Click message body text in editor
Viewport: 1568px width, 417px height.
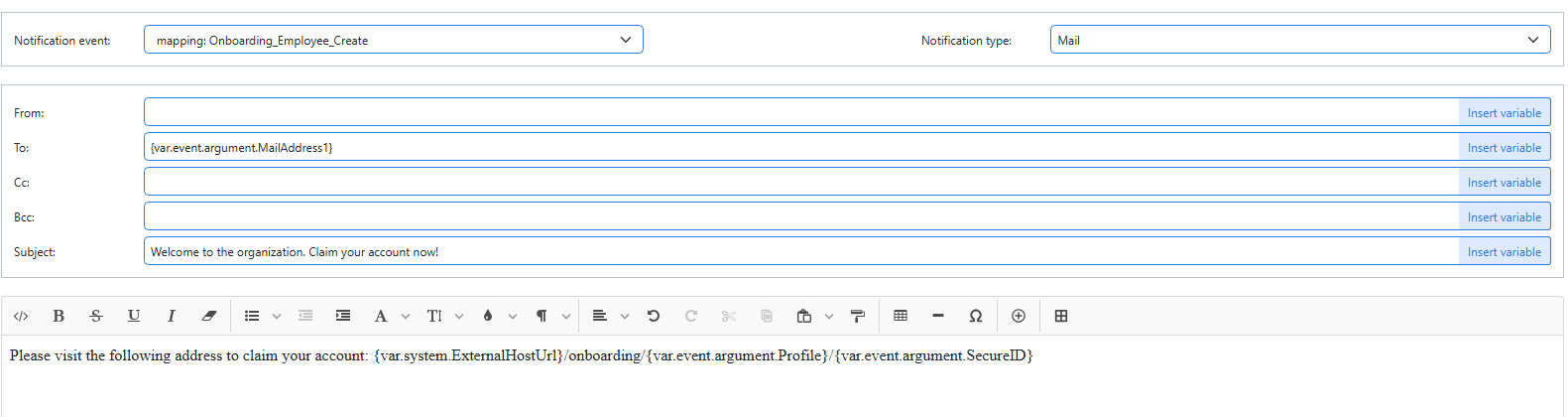pyautogui.click(x=522, y=355)
